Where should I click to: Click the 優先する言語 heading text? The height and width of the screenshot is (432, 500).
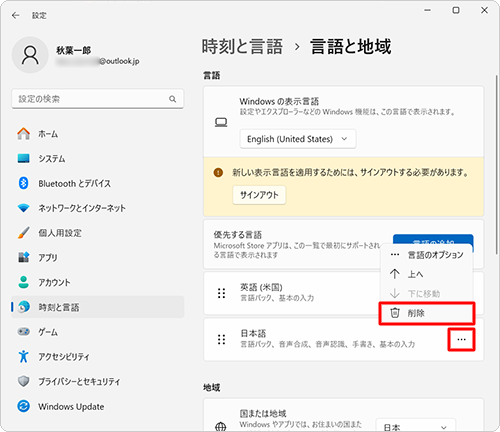(x=237, y=235)
